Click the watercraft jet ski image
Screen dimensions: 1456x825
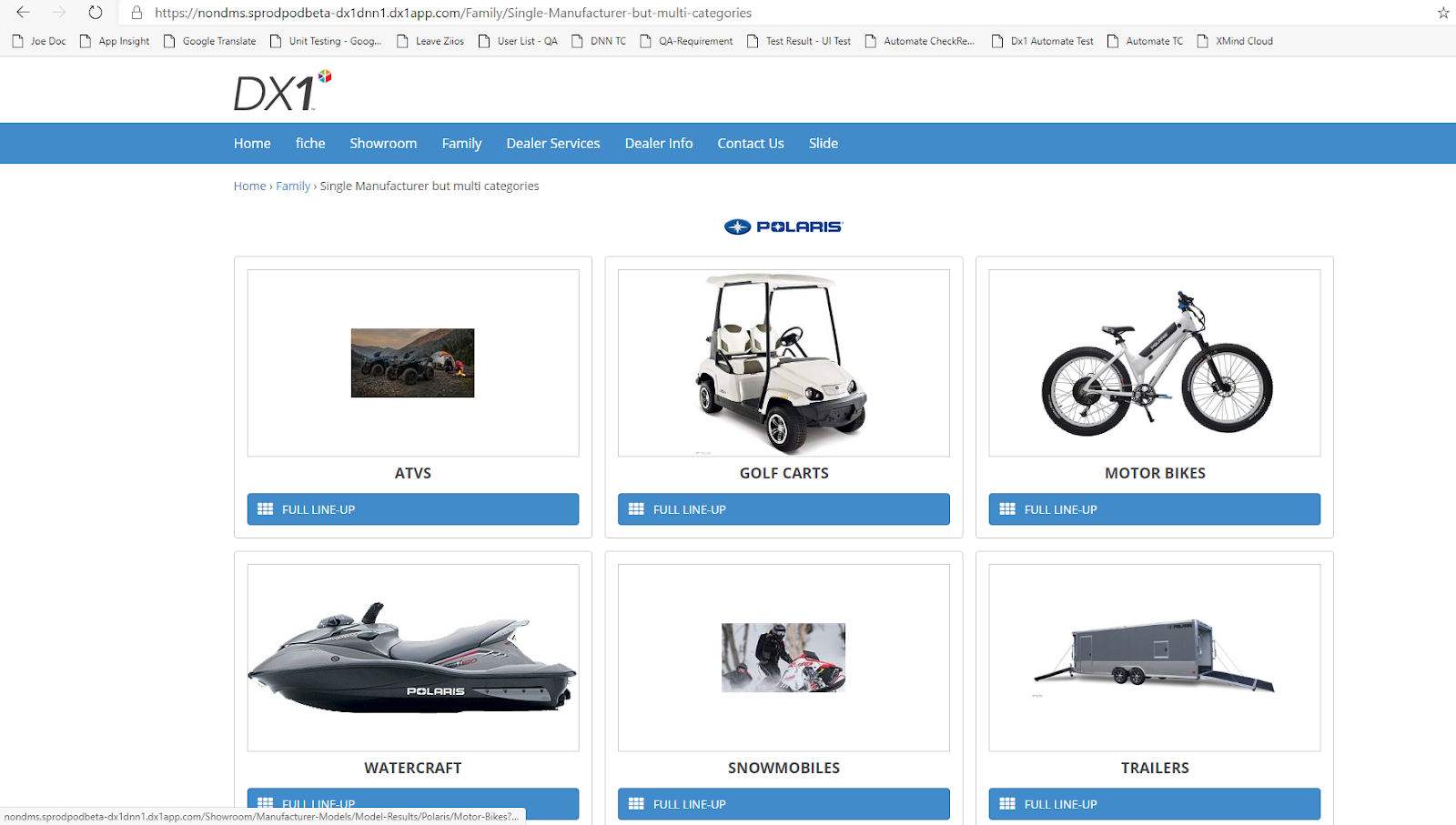(413, 658)
